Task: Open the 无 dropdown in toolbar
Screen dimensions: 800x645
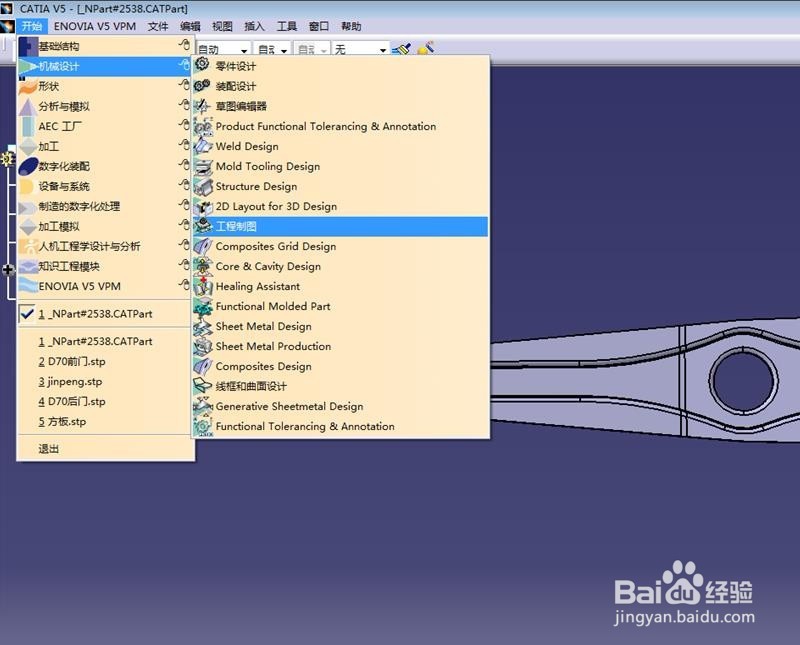Action: coord(383,50)
